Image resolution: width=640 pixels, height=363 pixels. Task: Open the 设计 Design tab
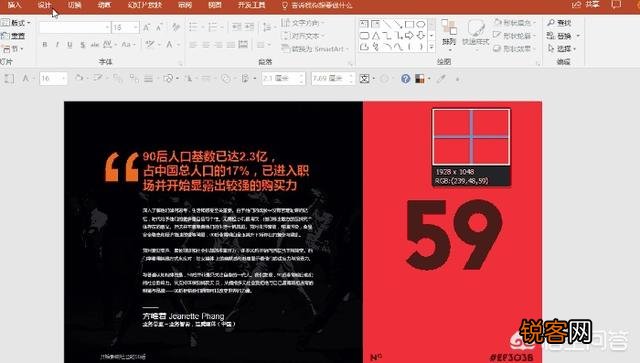[x=44, y=5]
